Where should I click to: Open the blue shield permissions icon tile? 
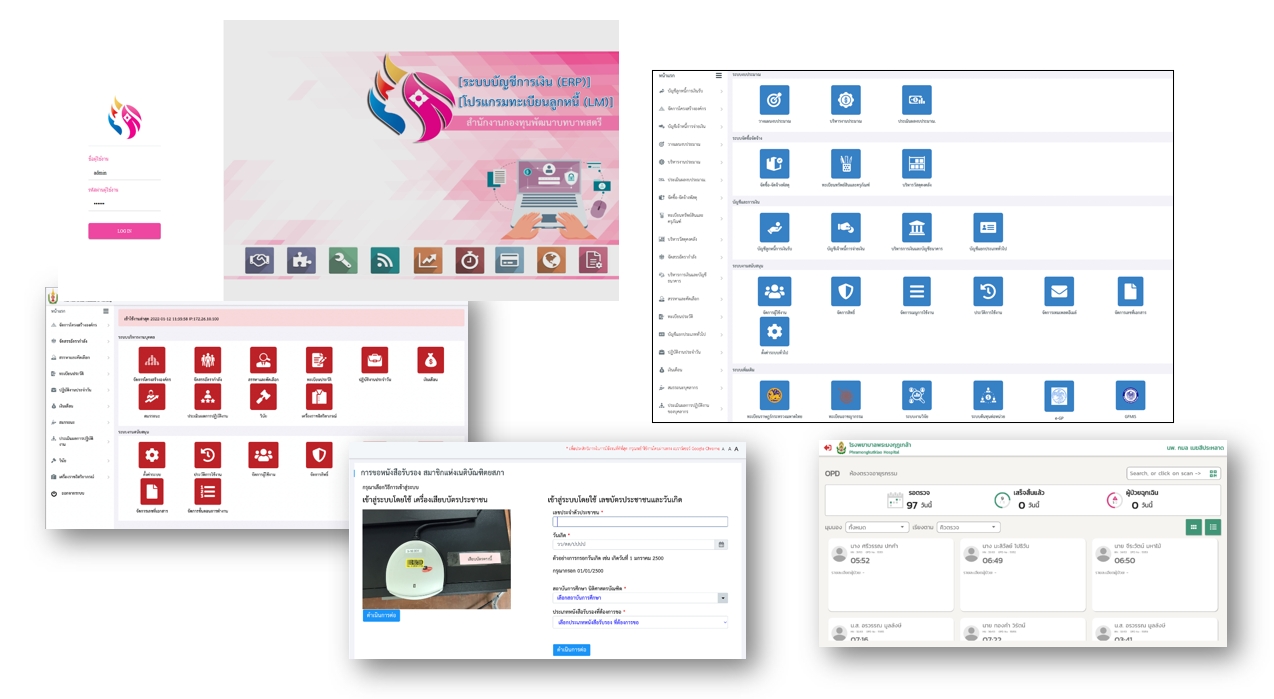845,291
